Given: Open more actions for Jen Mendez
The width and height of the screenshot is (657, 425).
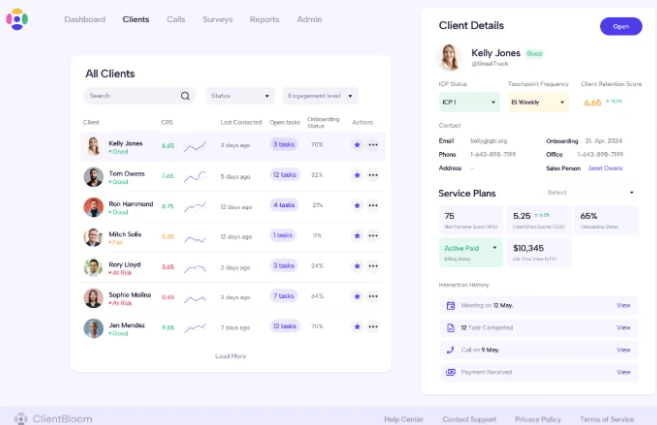Looking at the screenshot, I should pos(373,327).
